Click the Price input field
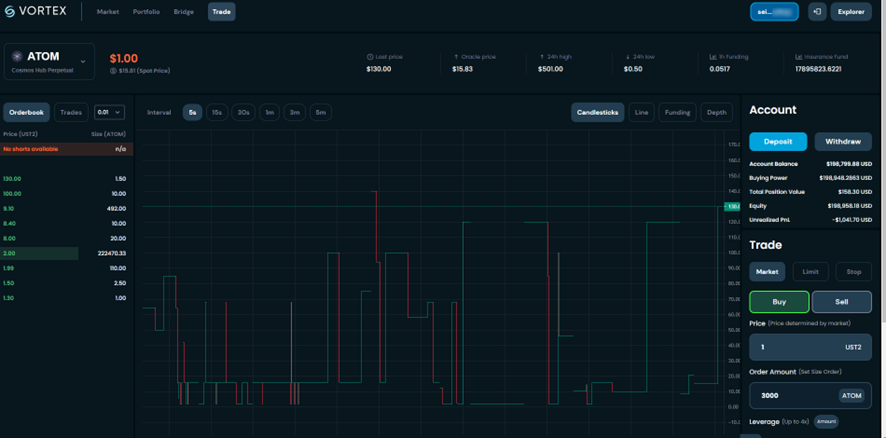This screenshot has height=438, width=886. click(810, 347)
